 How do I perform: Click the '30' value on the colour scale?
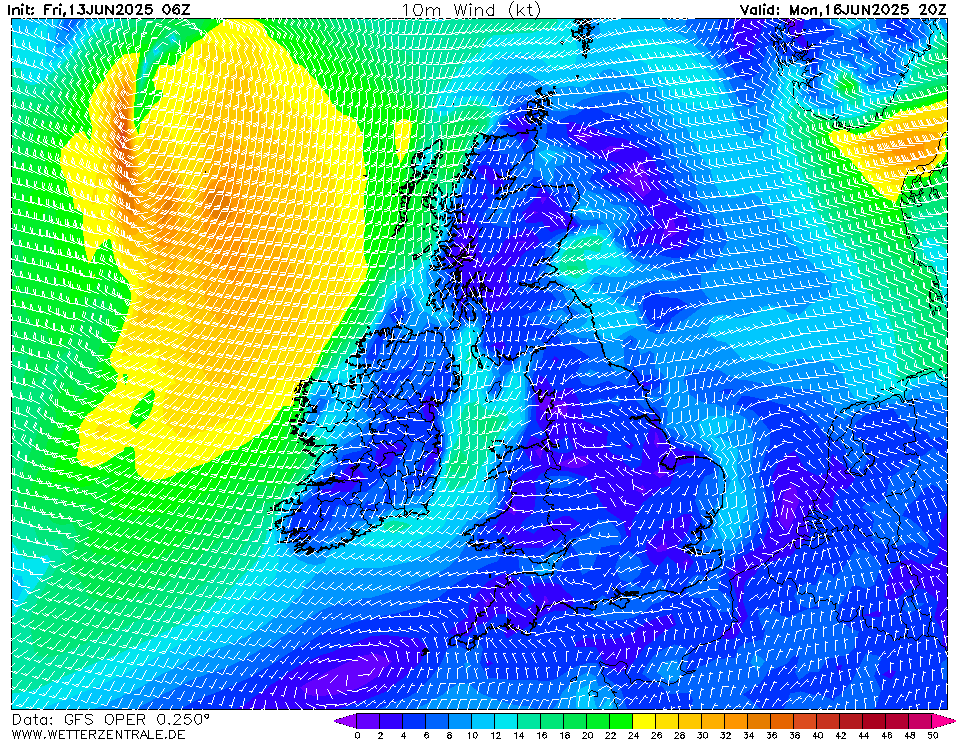click(x=702, y=735)
